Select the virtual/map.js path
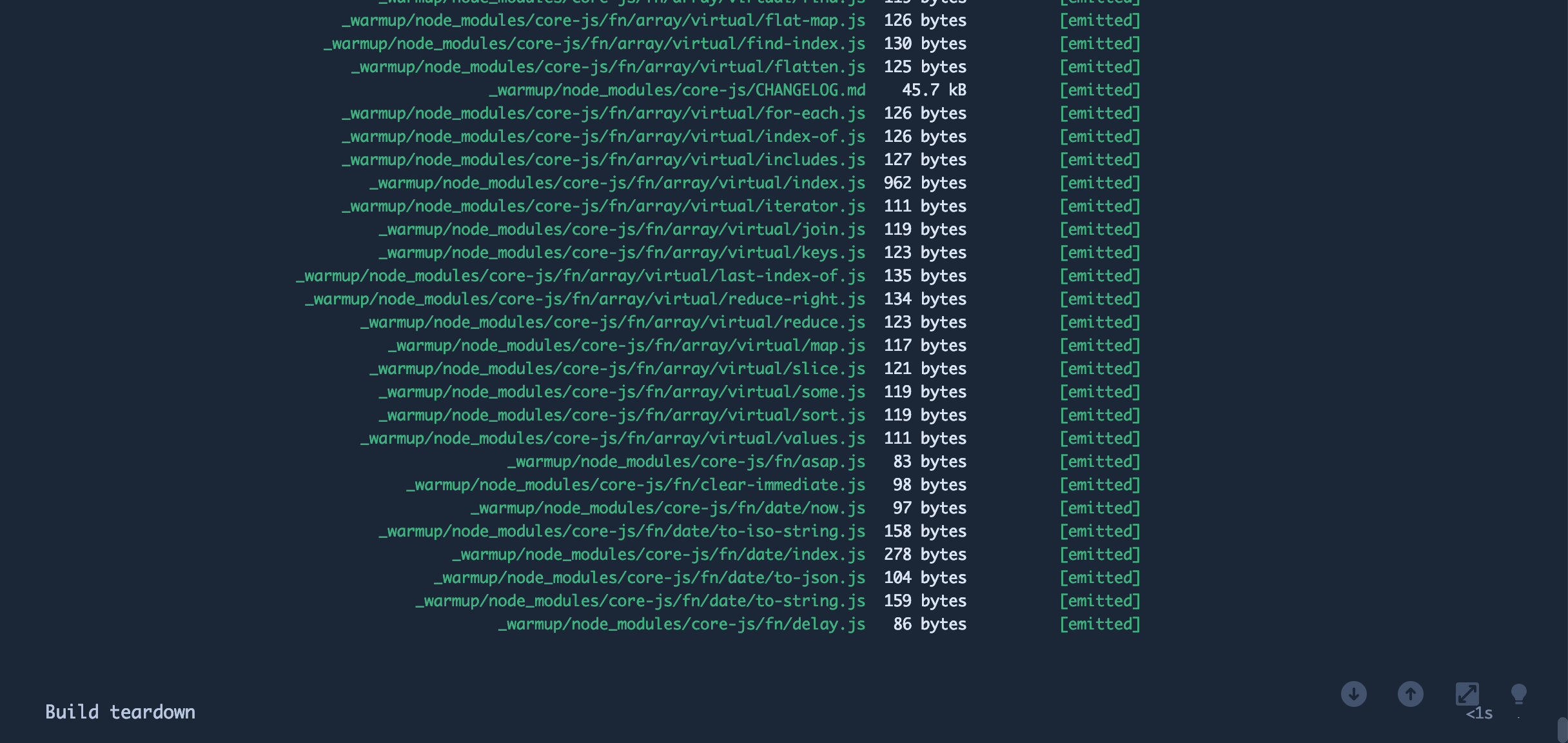The image size is (1568, 743). (627, 346)
